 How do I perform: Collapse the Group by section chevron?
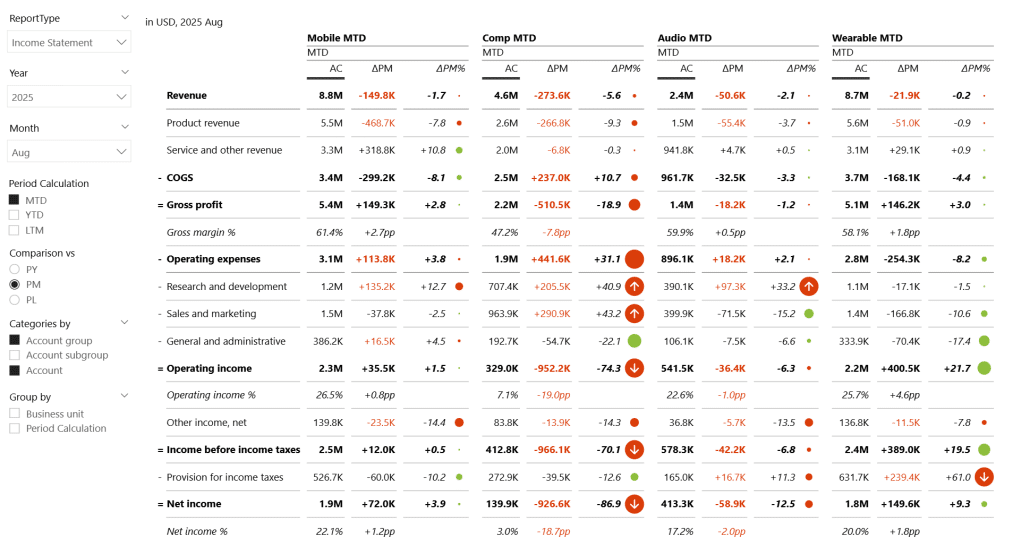click(124, 397)
